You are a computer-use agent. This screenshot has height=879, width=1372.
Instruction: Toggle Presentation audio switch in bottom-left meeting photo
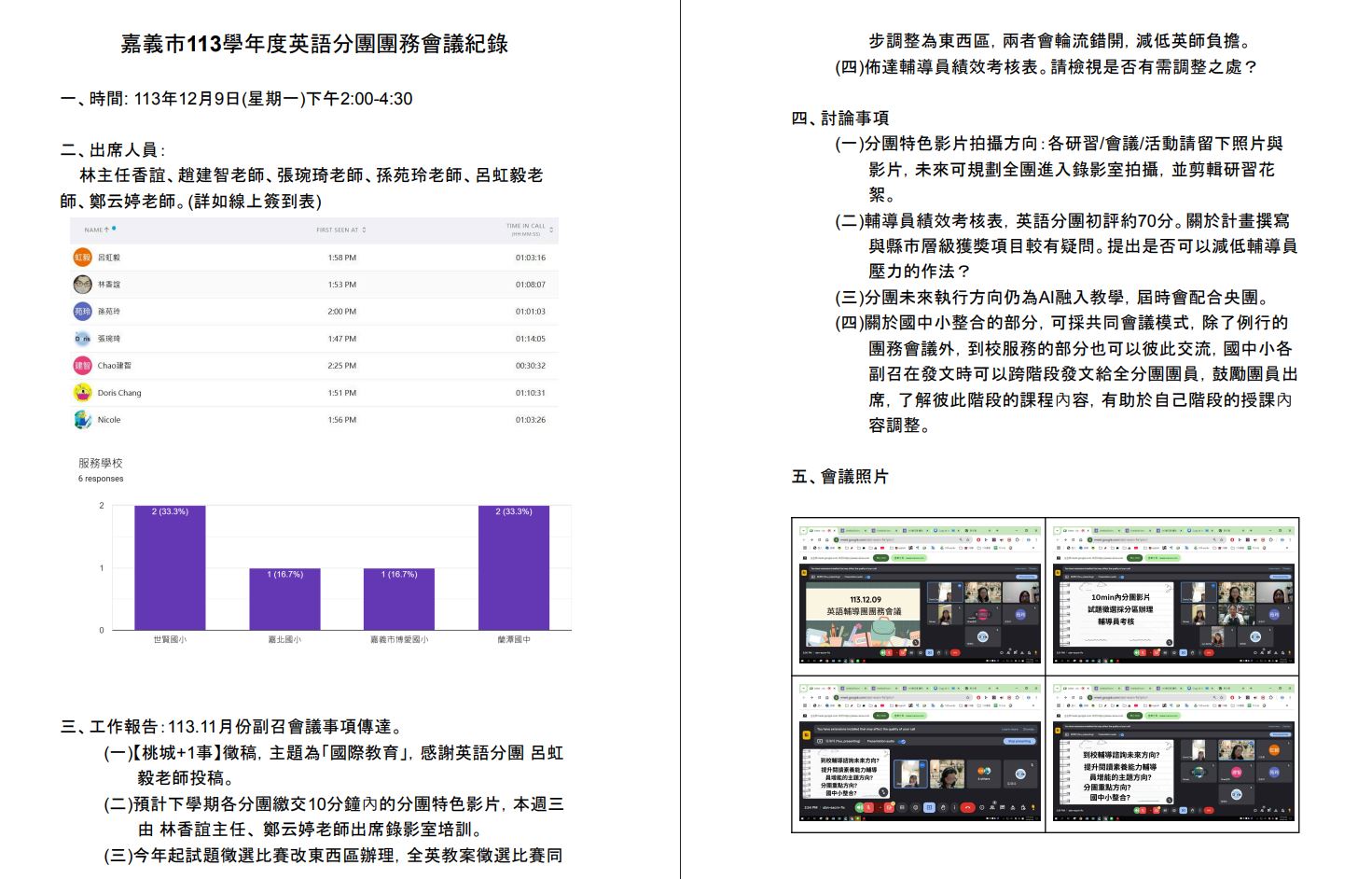[x=902, y=742]
